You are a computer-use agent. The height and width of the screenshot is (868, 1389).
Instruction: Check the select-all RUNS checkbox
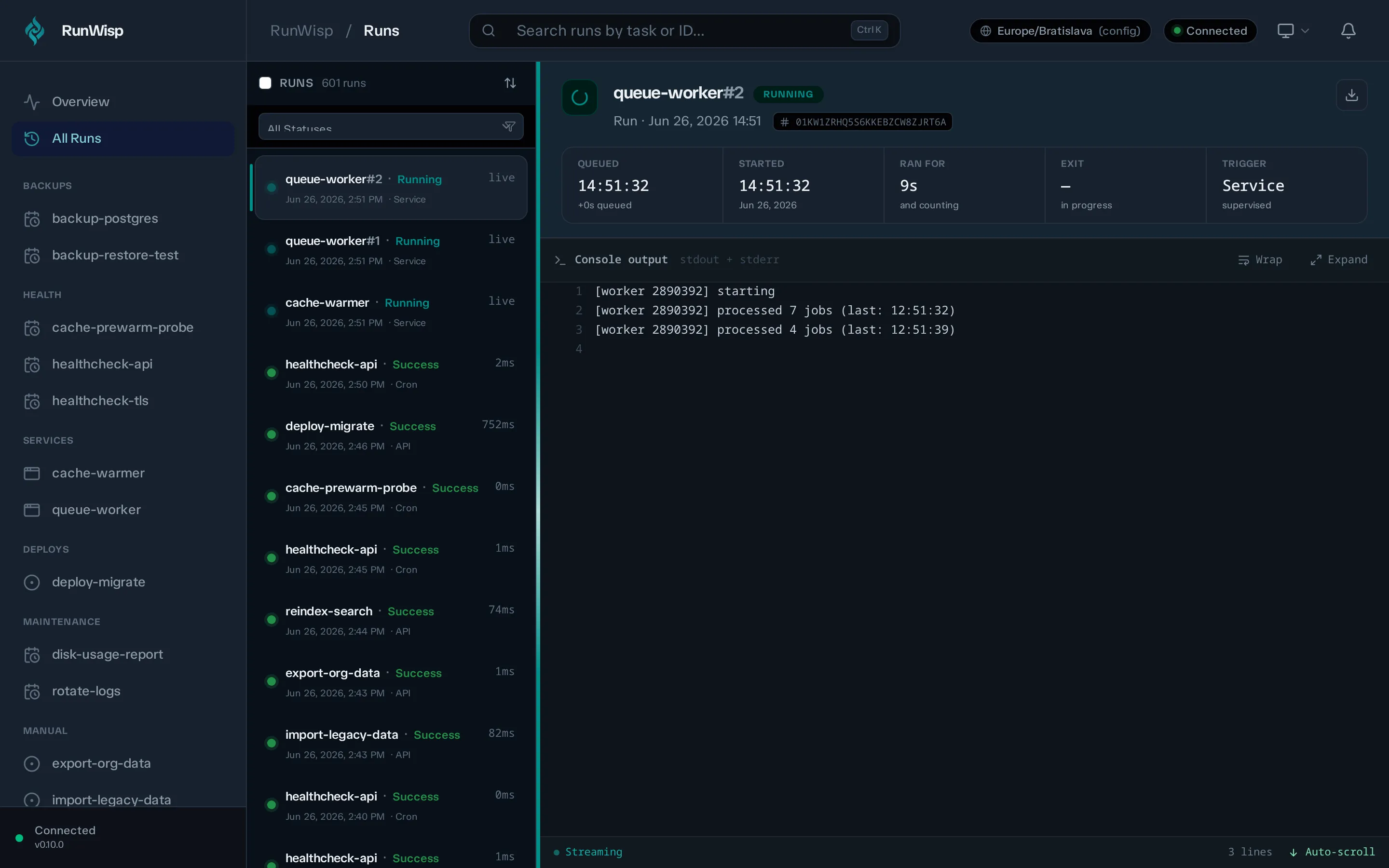click(x=265, y=83)
